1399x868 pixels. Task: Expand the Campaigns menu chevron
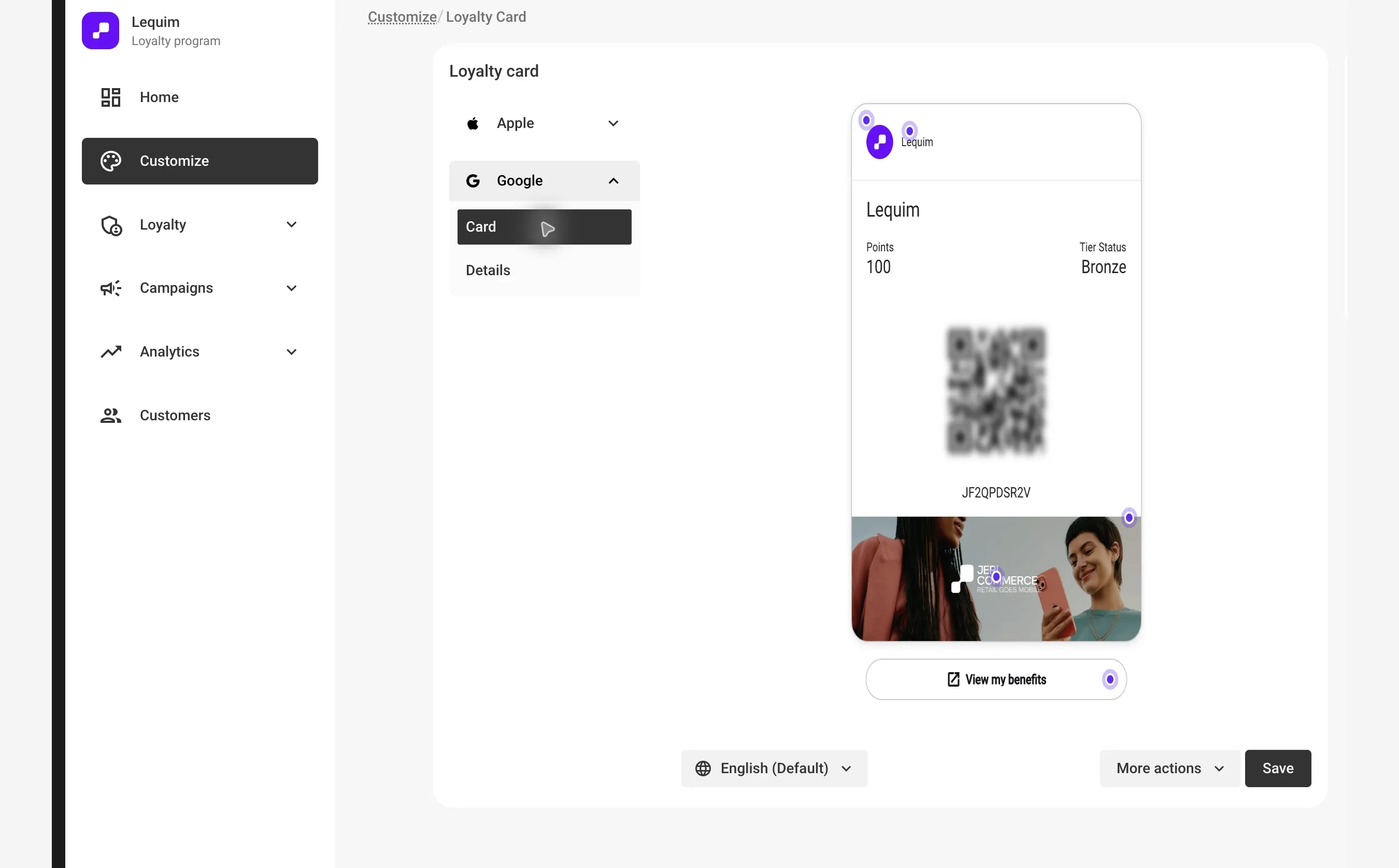[292, 288]
